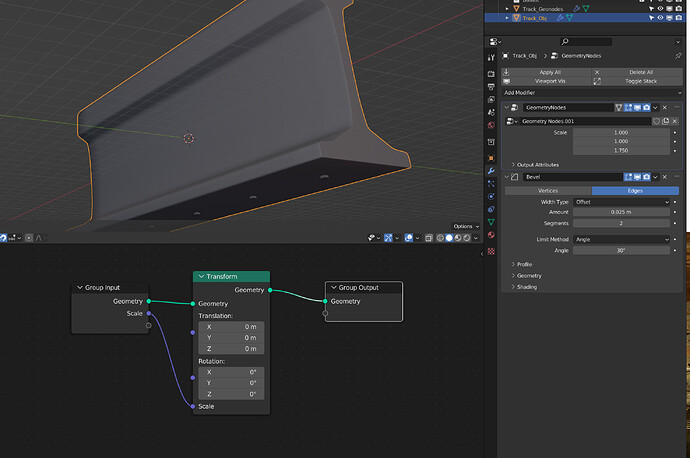The image size is (690, 458).
Task: Switch viewport to rendered shading
Action: (x=467, y=238)
